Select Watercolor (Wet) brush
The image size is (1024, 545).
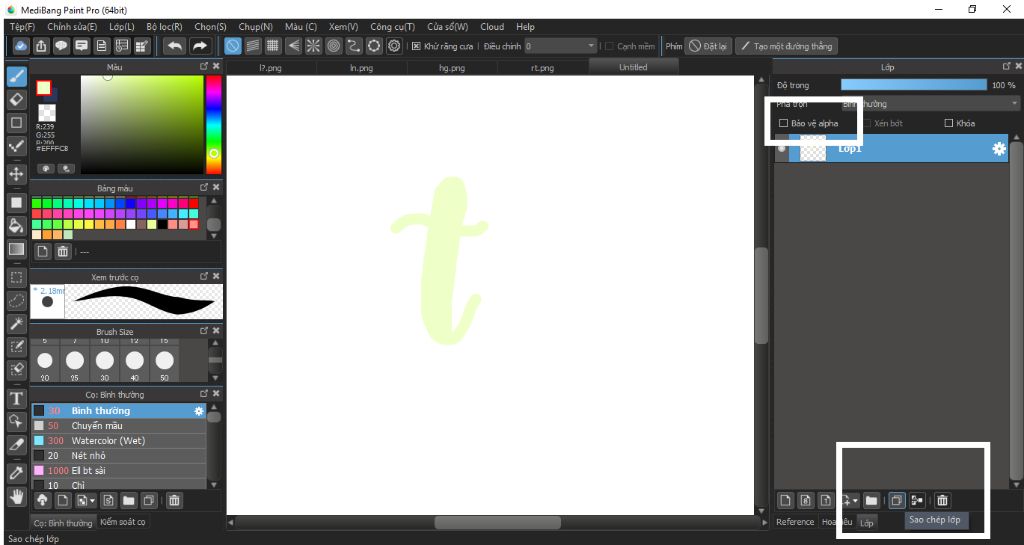point(118,441)
